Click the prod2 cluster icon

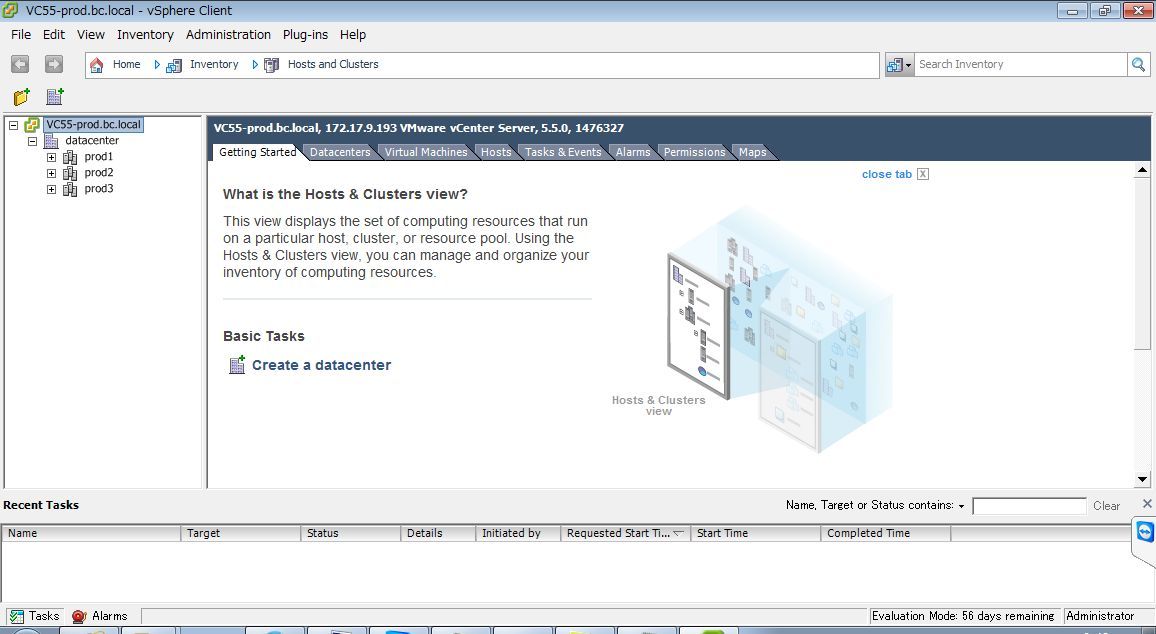[x=70, y=173]
